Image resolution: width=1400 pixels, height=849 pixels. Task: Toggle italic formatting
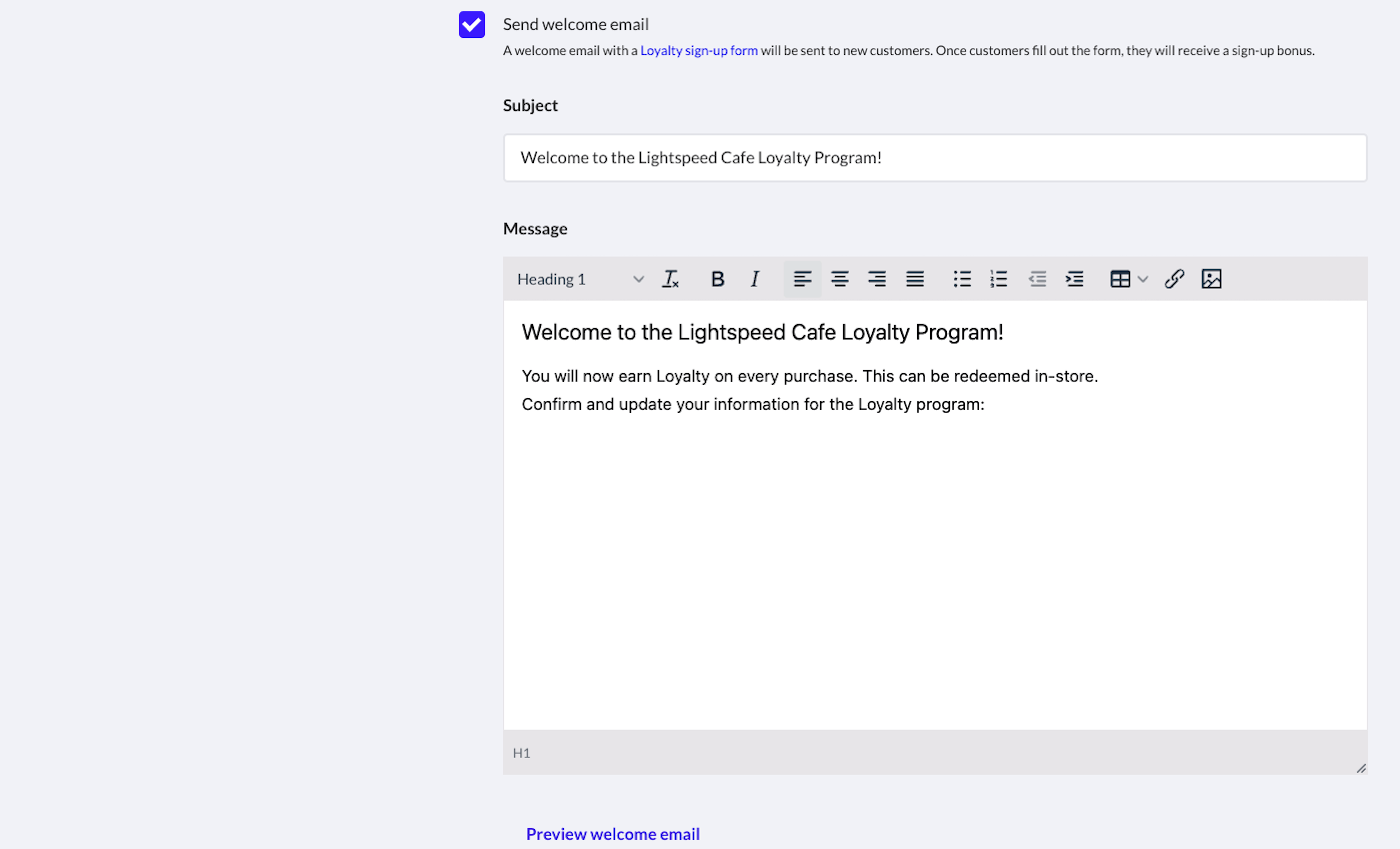[x=755, y=279]
